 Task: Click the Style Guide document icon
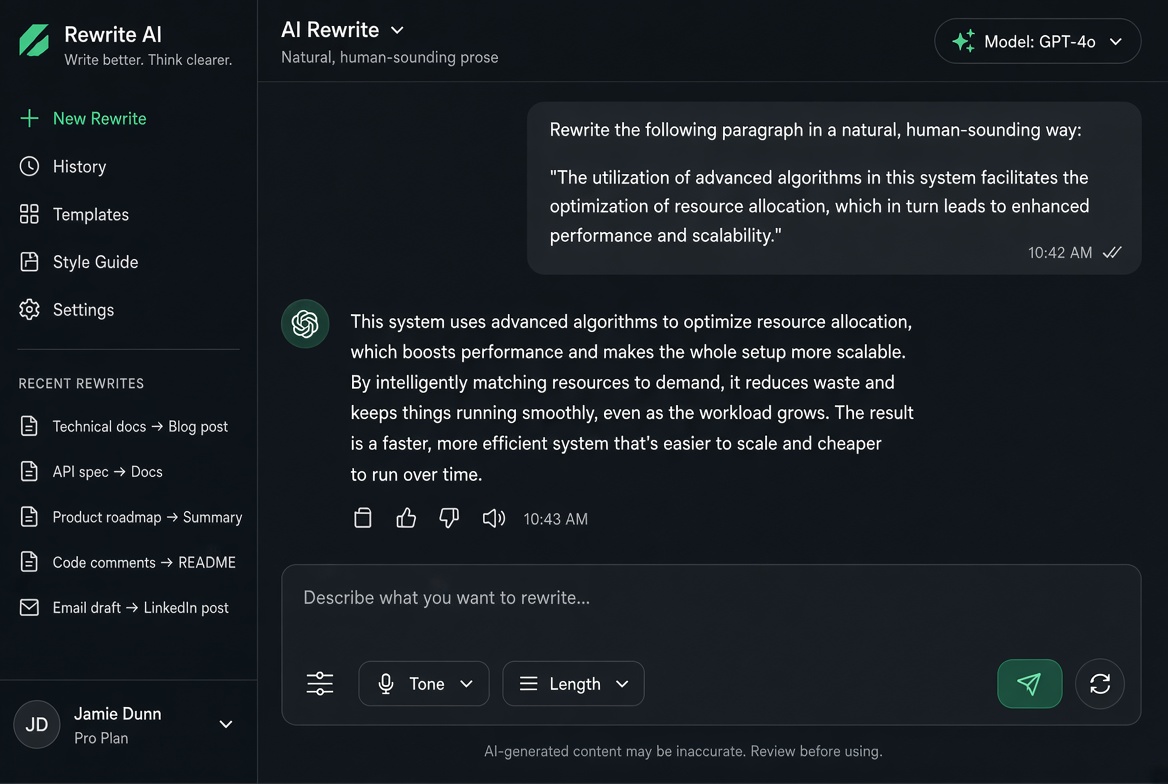(29, 262)
